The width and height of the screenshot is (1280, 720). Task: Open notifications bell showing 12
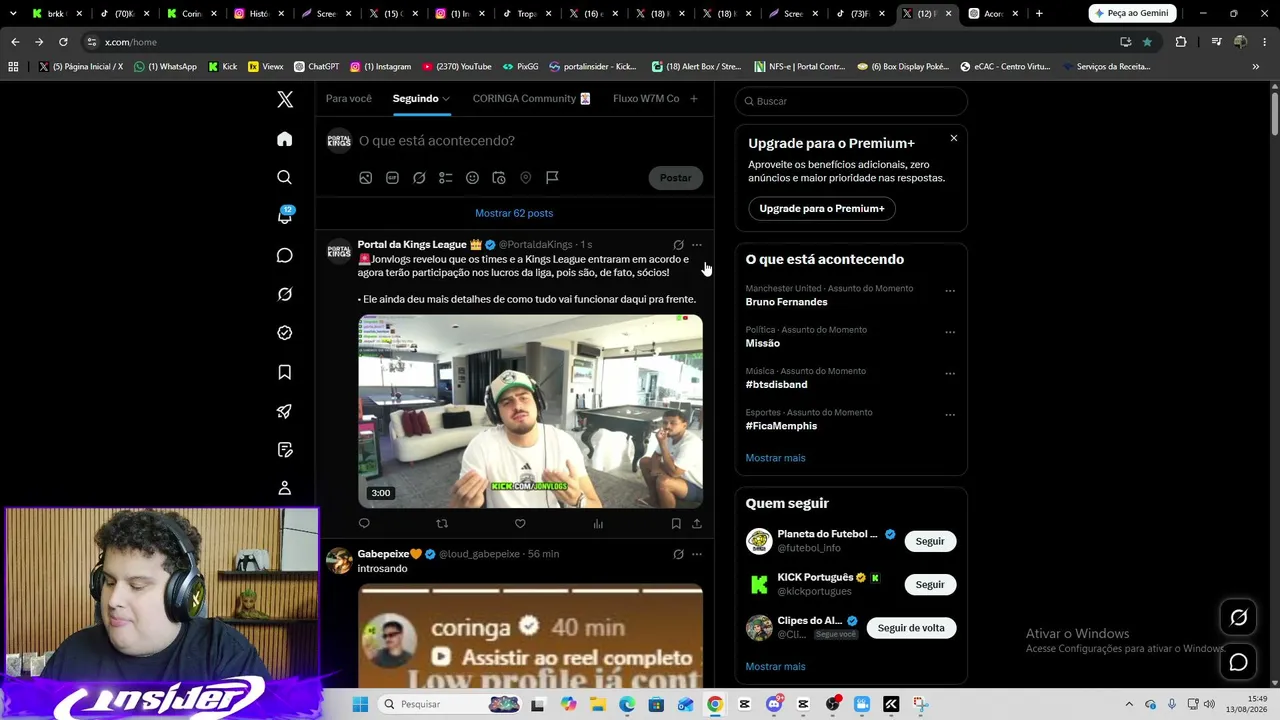tap(285, 216)
